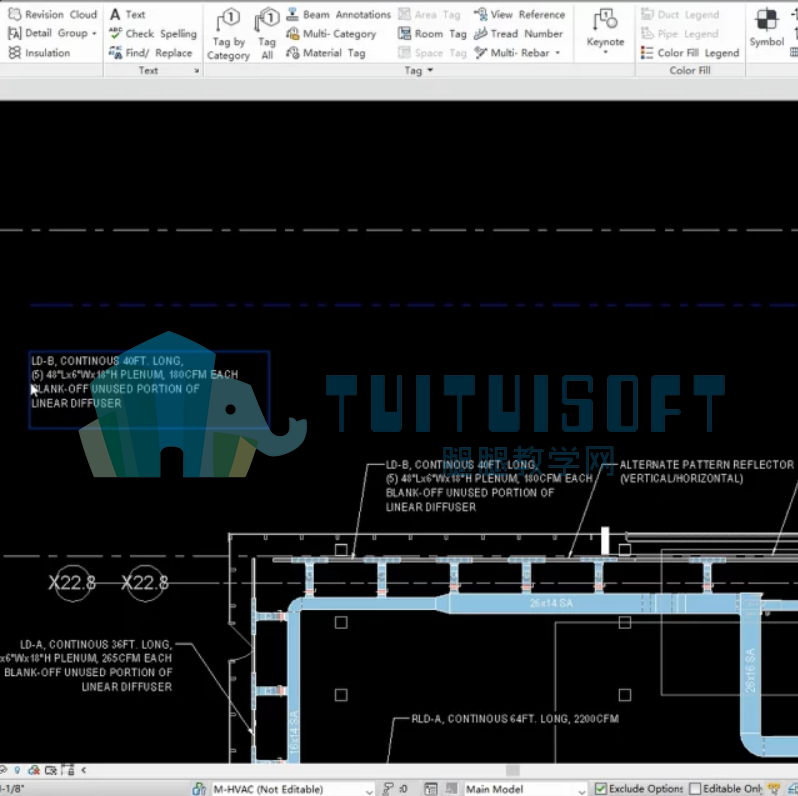The width and height of the screenshot is (798, 796).
Task: Open the Keynote dropdown arrow
Action: [605, 52]
